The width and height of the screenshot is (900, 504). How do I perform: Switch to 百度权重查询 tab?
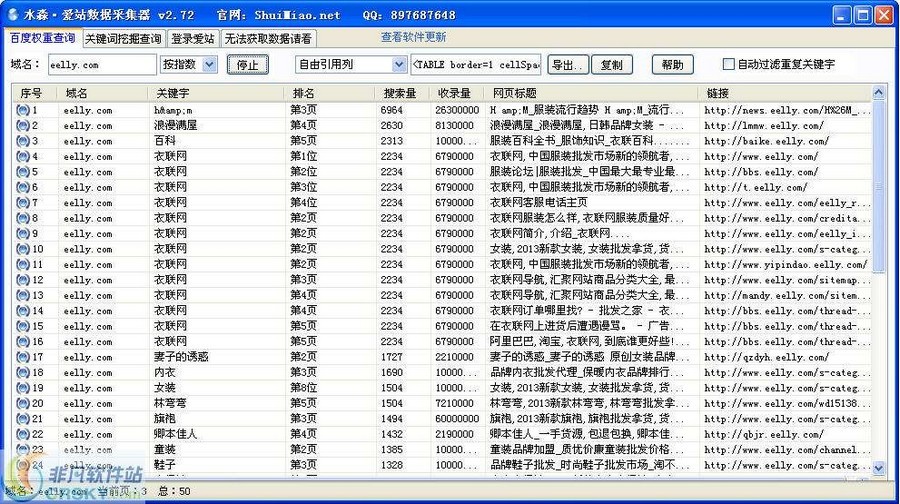point(43,38)
